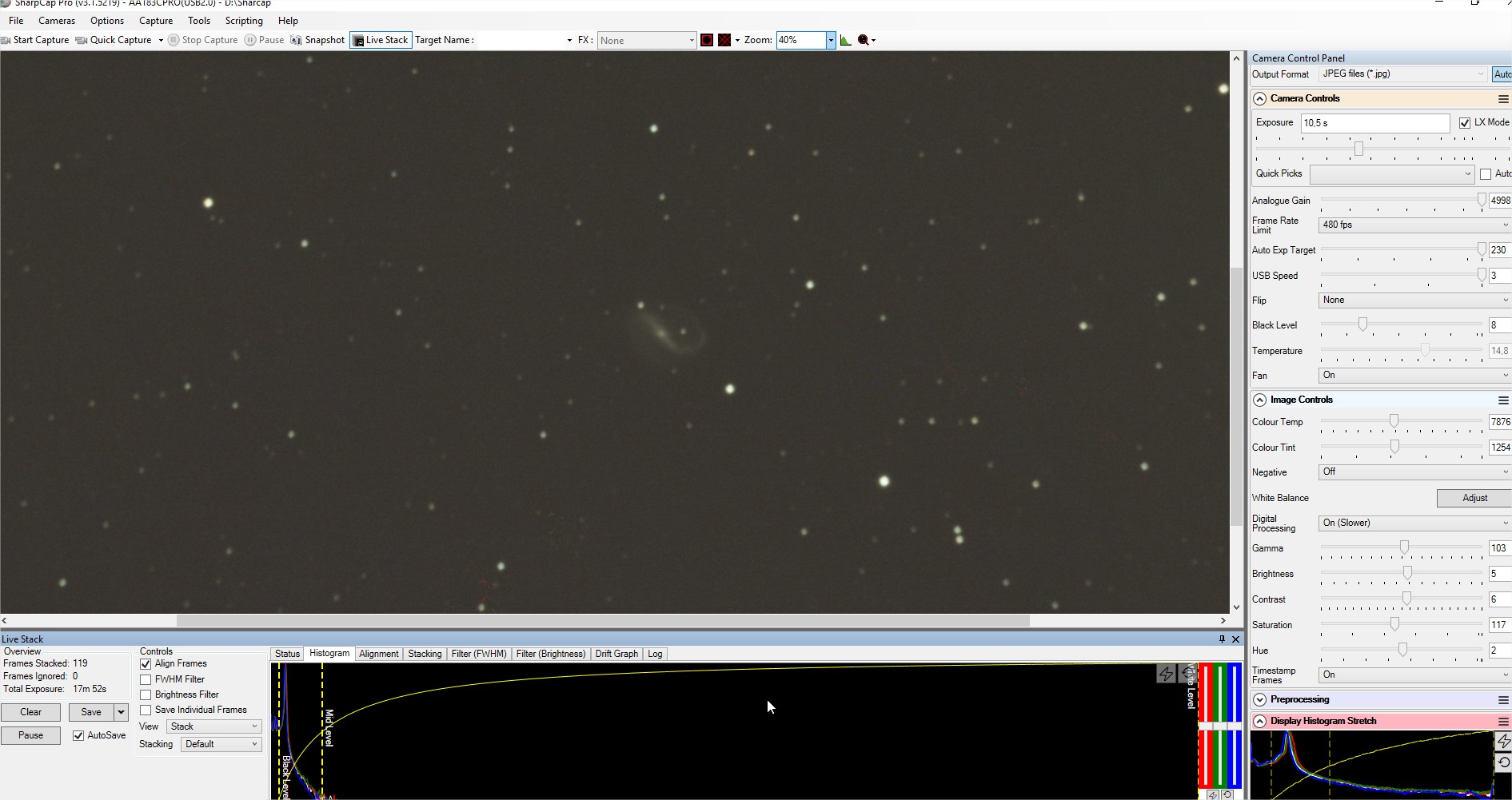Open the Stacking mode dropdown
The width and height of the screenshot is (1512, 800).
coord(221,744)
